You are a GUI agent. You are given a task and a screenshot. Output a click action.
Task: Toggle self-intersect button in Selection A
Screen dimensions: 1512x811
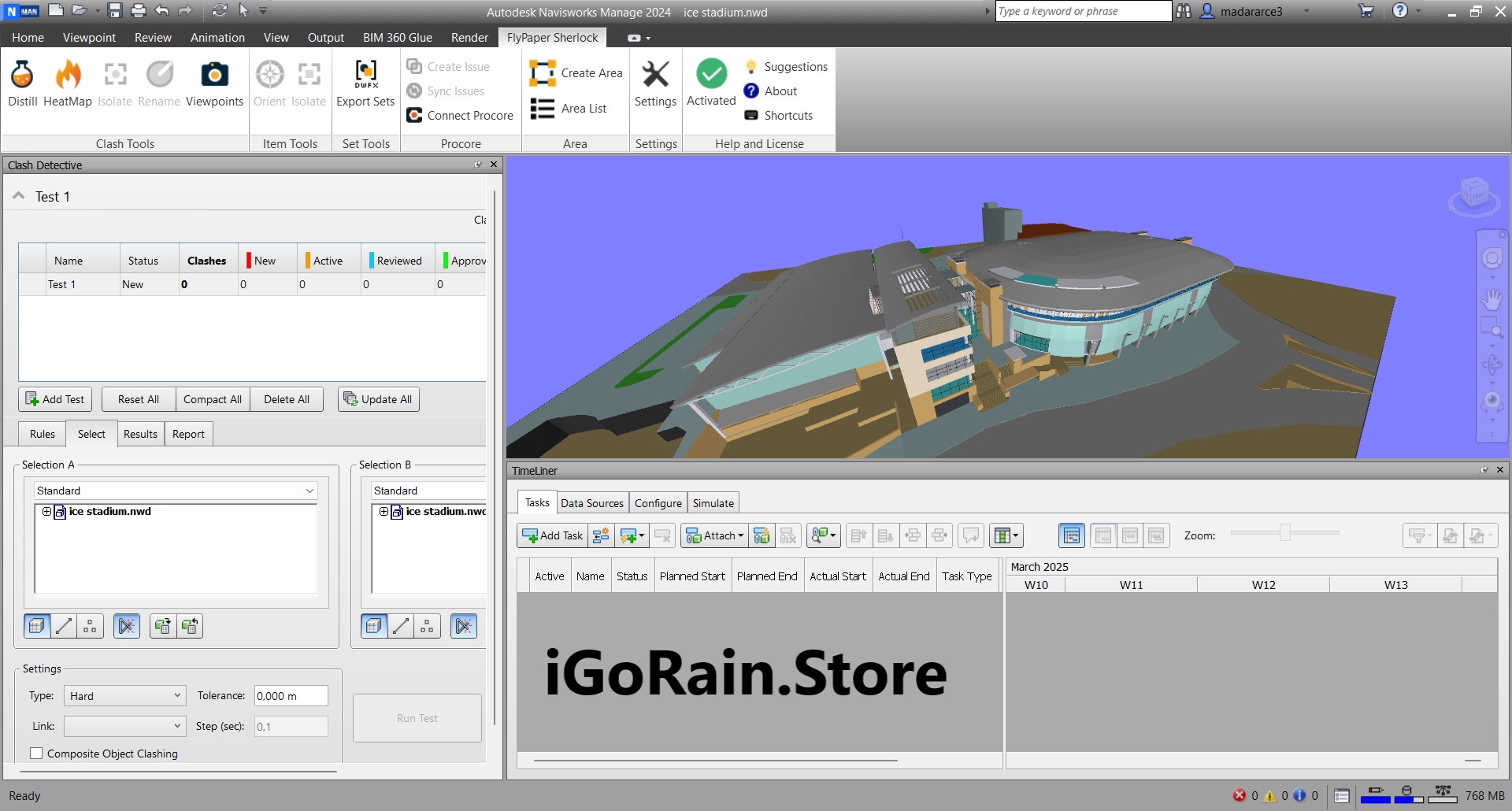127,626
